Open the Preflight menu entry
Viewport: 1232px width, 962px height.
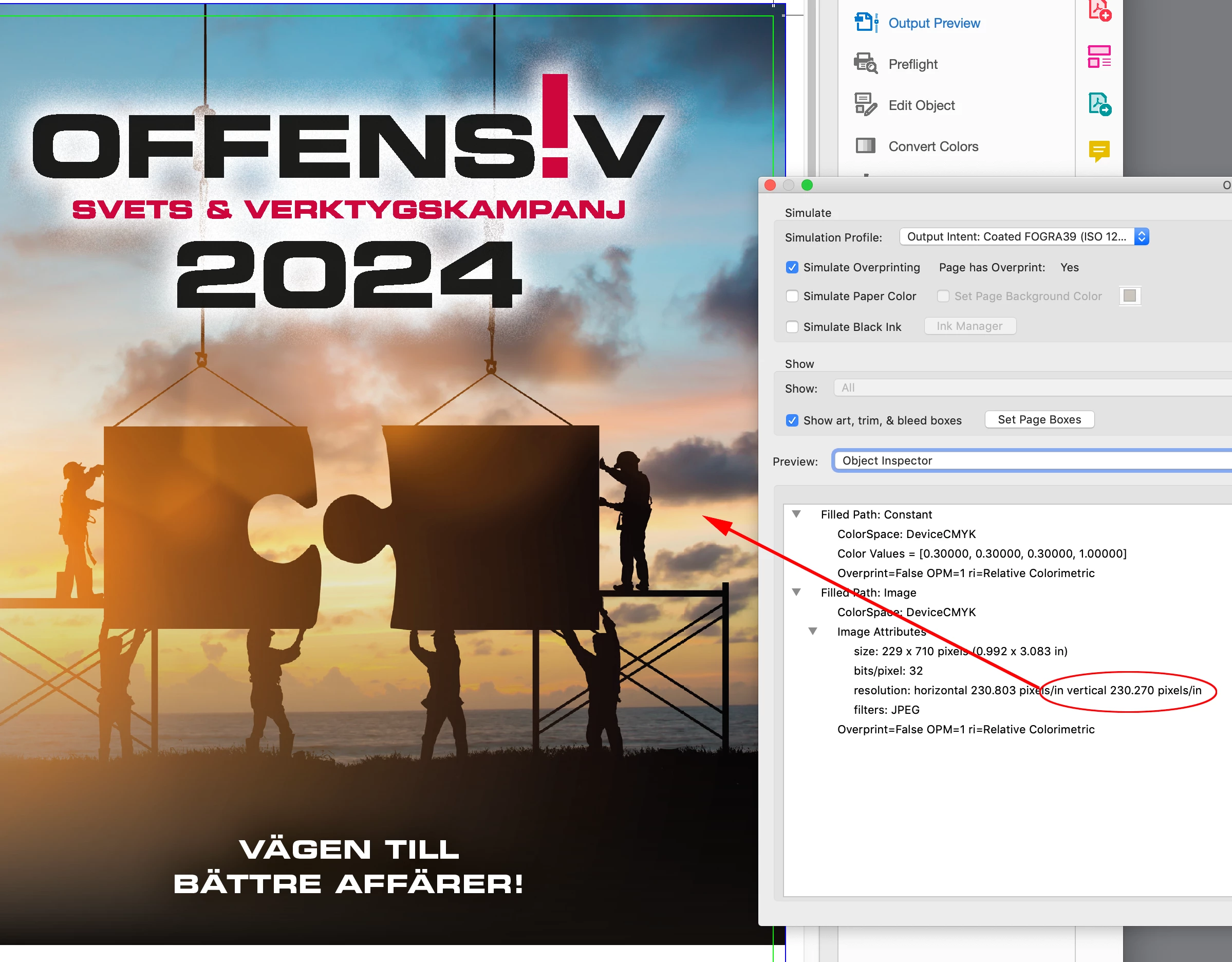click(913, 64)
